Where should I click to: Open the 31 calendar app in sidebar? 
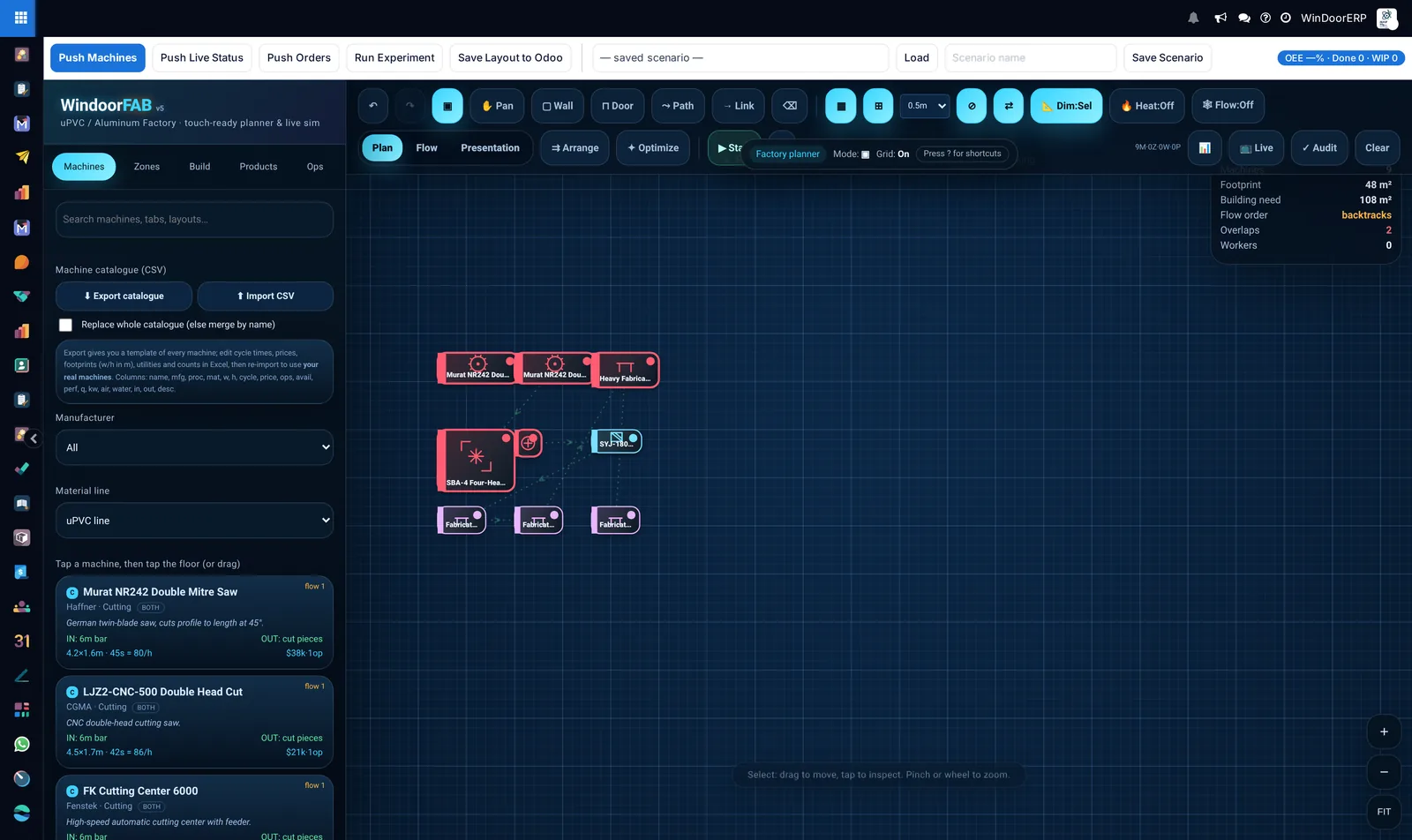coord(22,641)
